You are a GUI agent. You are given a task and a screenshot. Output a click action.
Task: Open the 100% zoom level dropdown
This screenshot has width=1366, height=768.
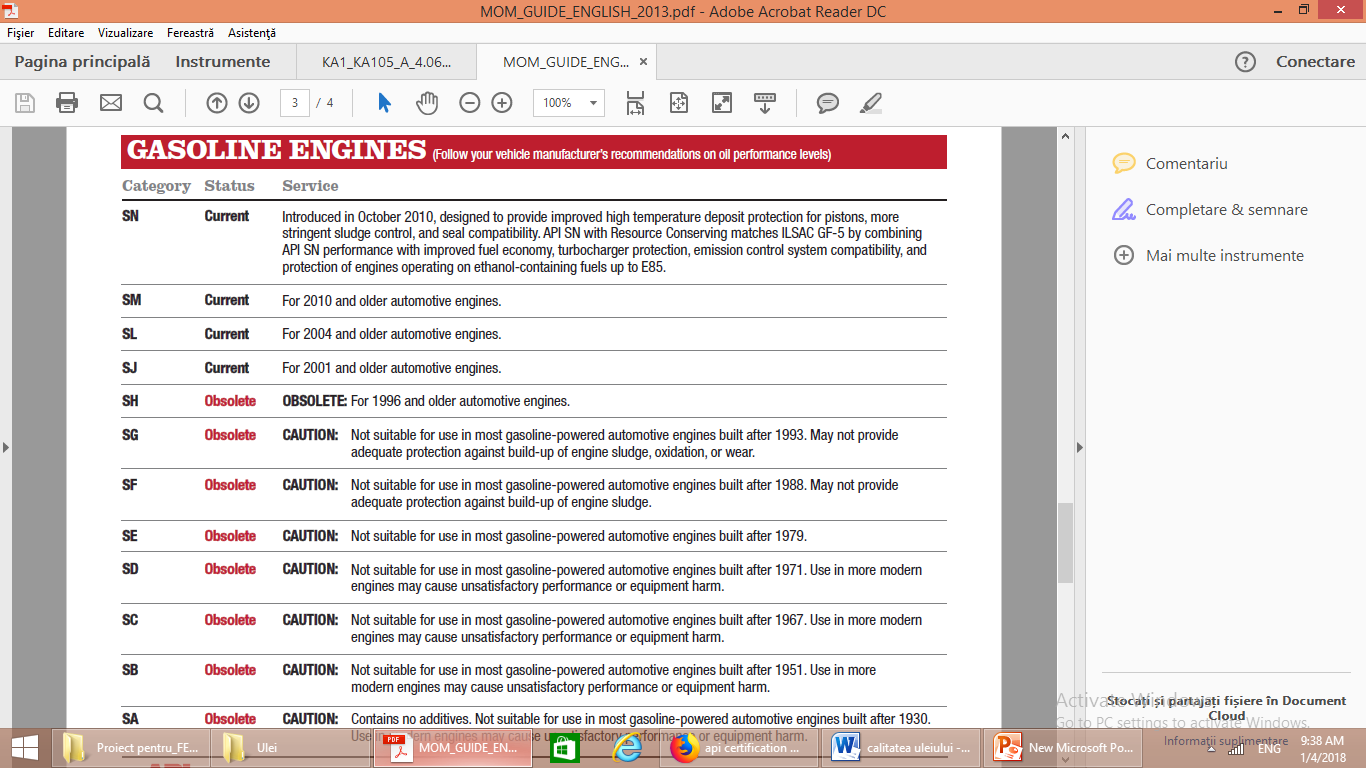tap(594, 103)
